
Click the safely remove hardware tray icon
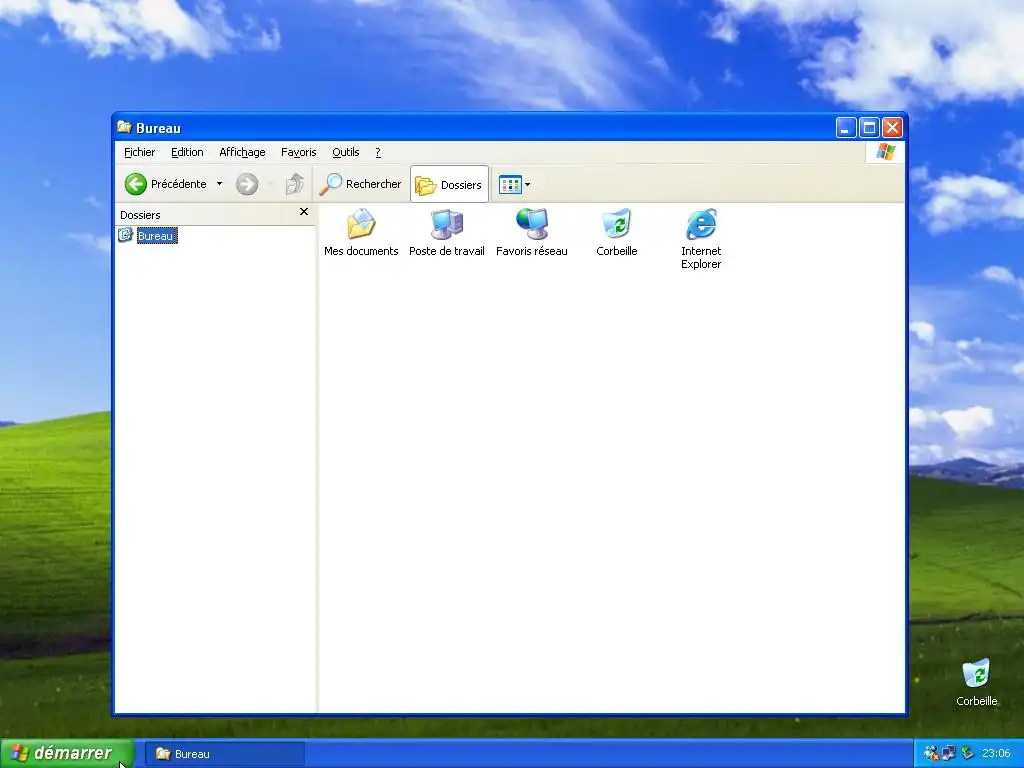click(967, 754)
